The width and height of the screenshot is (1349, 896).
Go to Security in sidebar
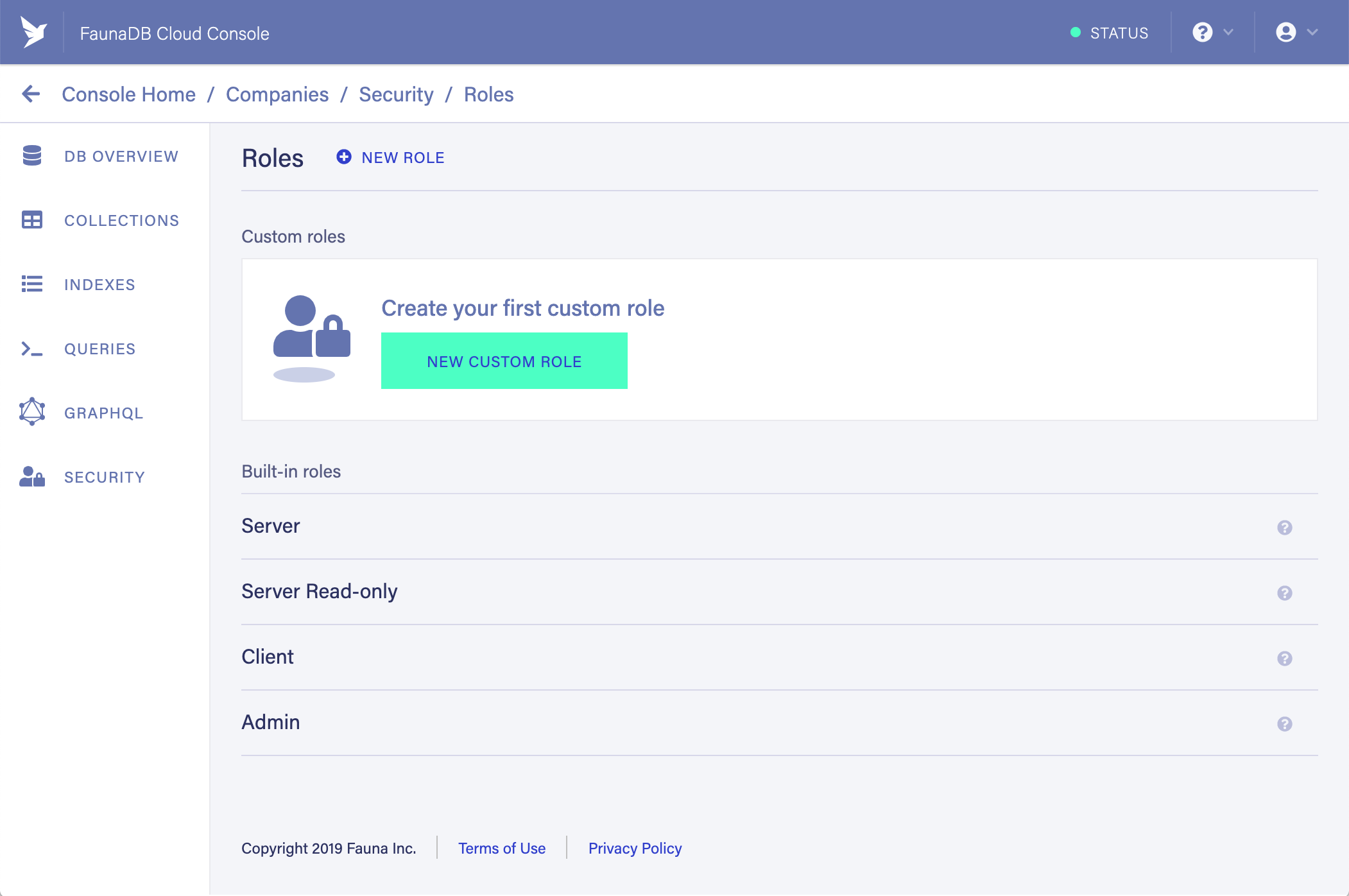[104, 477]
